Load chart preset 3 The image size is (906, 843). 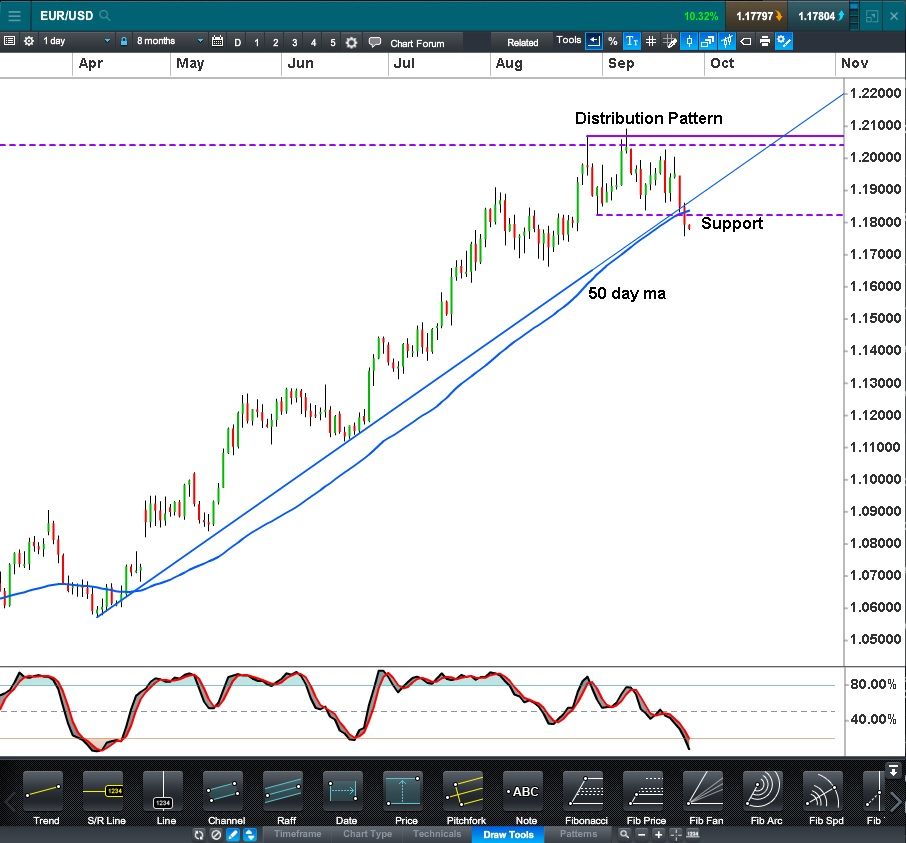tap(295, 42)
